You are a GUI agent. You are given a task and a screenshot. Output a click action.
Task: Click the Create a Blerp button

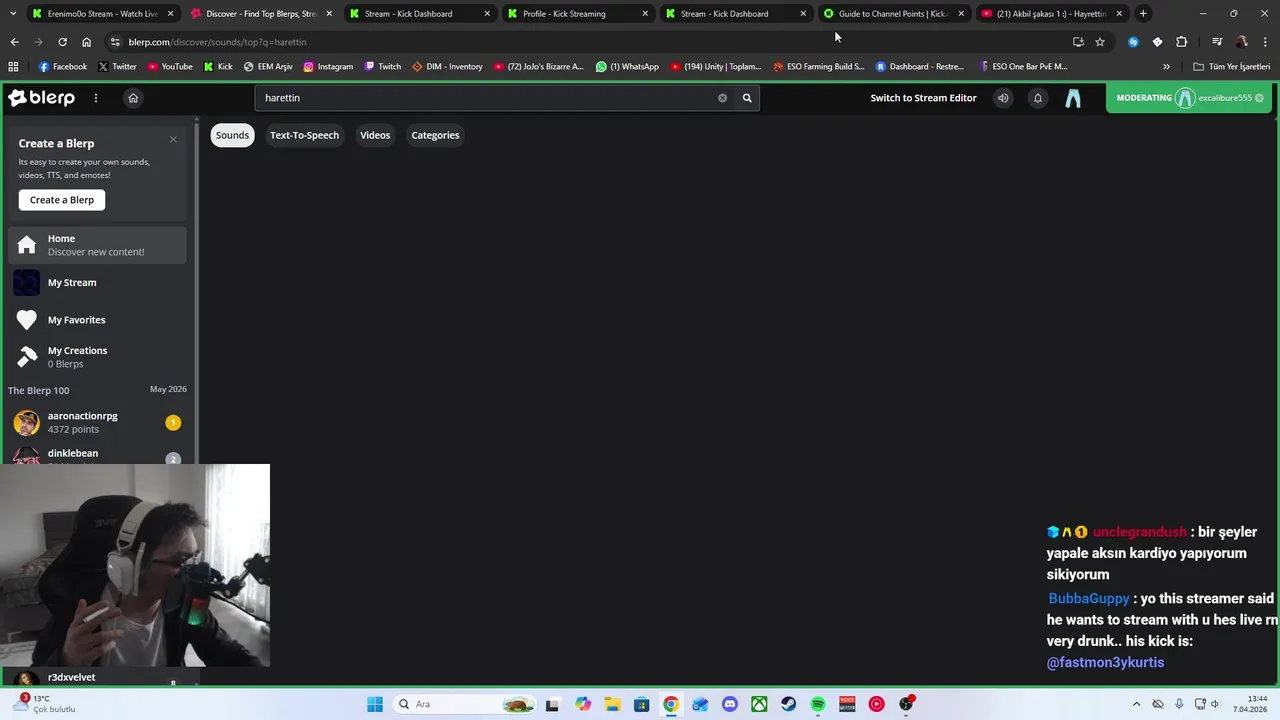pos(62,200)
